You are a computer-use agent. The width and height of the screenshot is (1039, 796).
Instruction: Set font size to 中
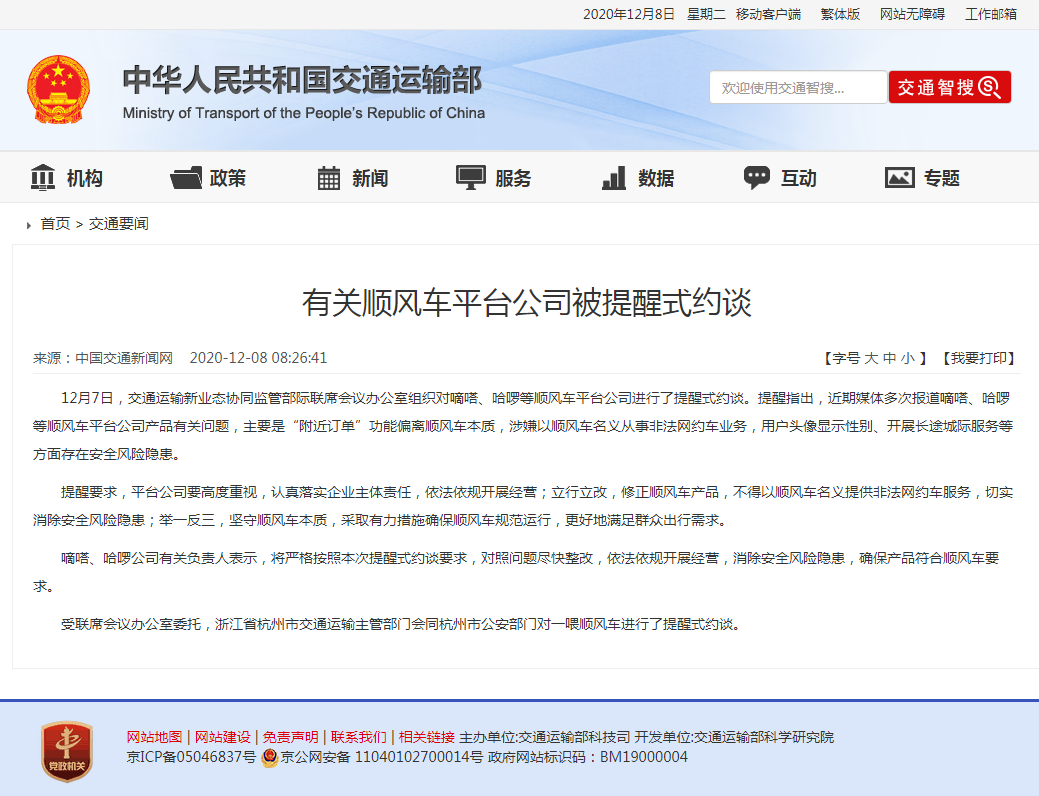click(889, 358)
